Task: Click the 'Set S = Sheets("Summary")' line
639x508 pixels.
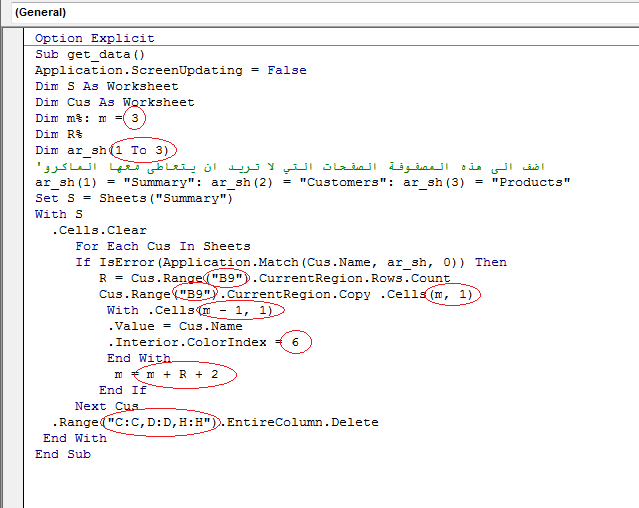Action: tap(134, 198)
